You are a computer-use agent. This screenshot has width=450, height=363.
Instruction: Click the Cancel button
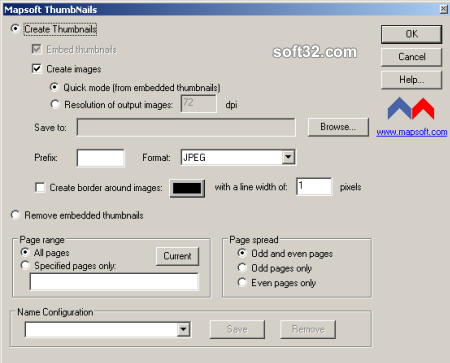(412, 57)
